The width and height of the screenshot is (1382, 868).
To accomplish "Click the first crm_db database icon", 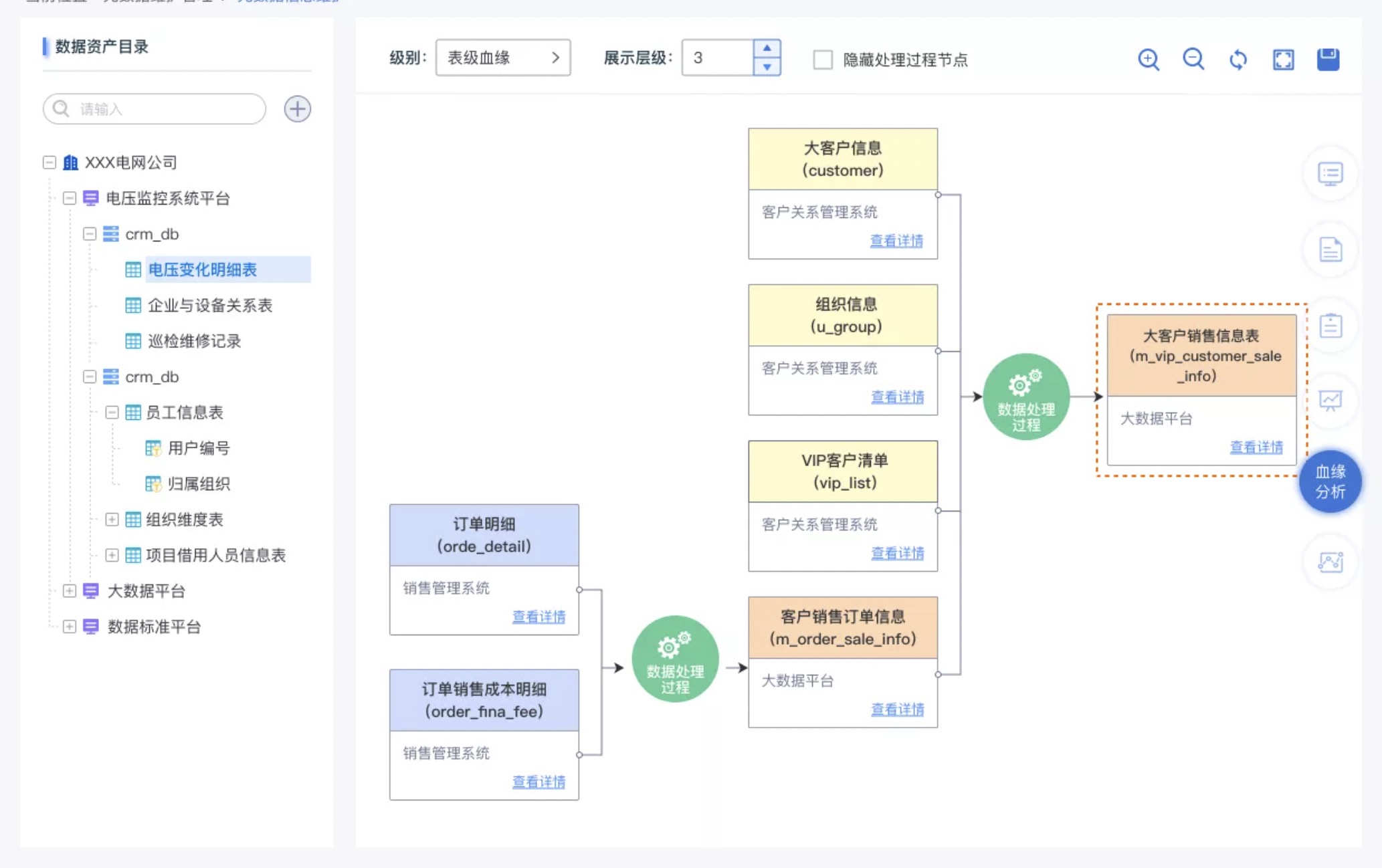I will 110,234.
